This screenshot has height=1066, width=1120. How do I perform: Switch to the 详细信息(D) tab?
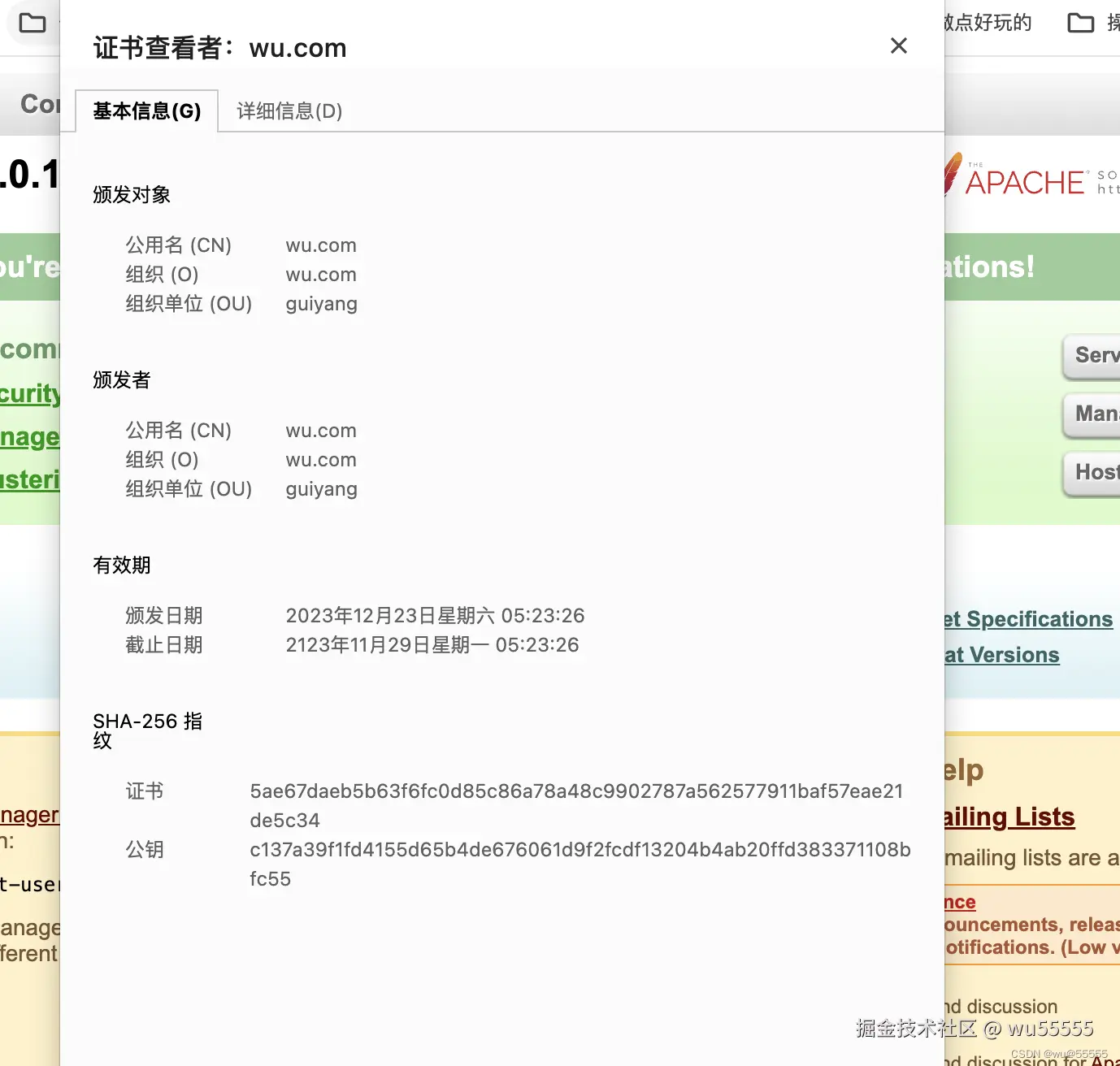coord(288,111)
